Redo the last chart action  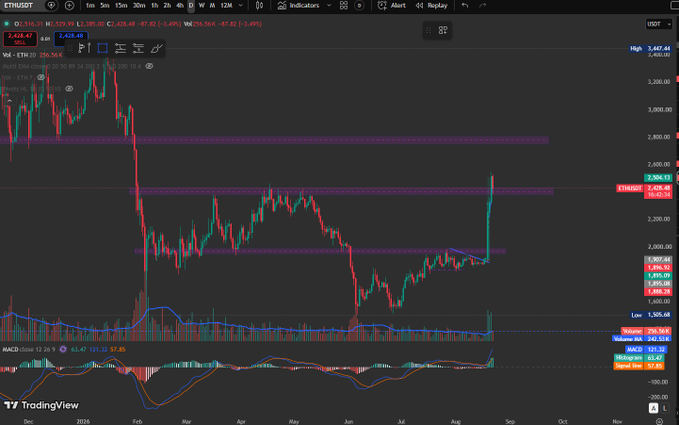(482, 5)
